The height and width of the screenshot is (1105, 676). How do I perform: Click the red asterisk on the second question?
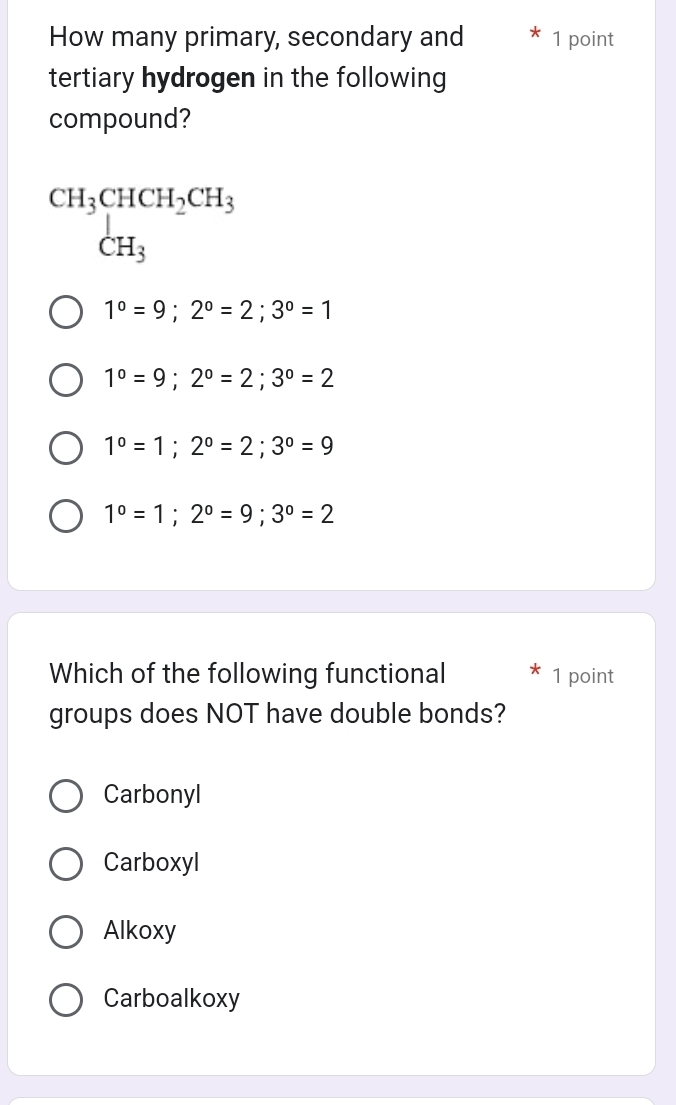[x=536, y=668]
